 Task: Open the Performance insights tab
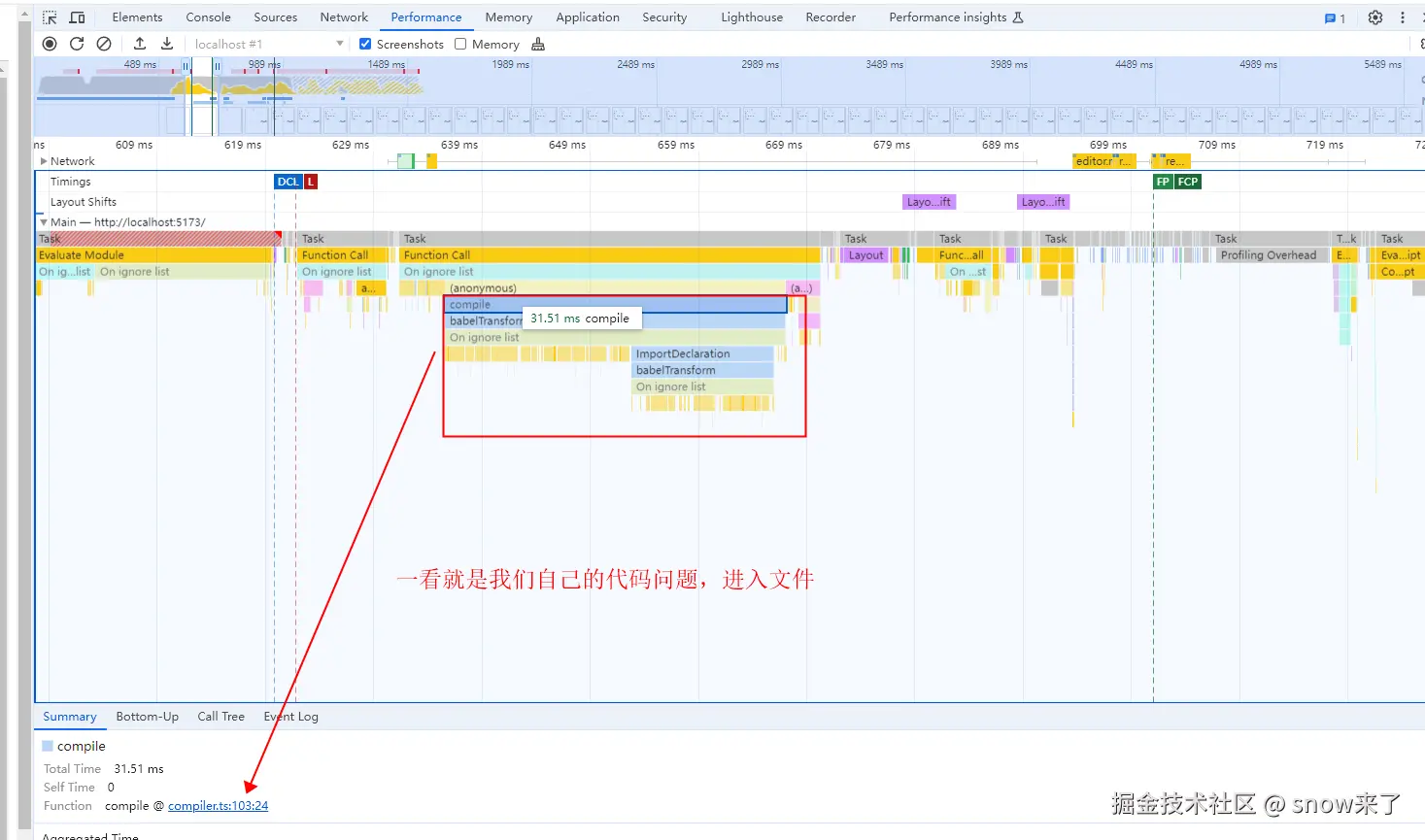(x=956, y=17)
